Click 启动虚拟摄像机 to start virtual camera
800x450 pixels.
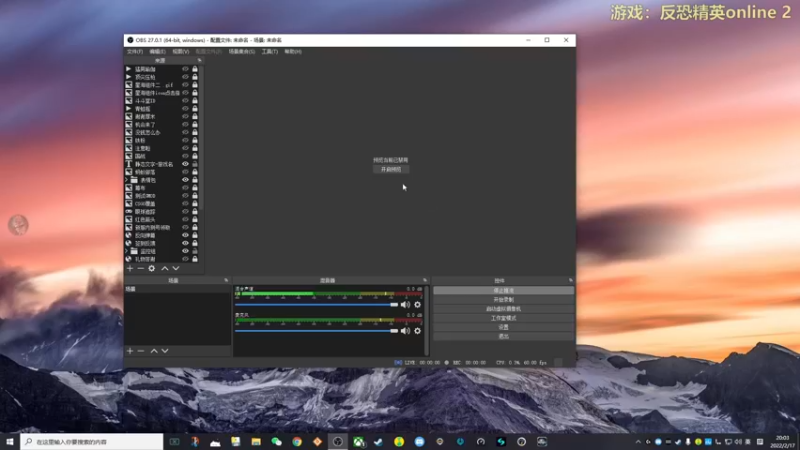[x=504, y=309]
